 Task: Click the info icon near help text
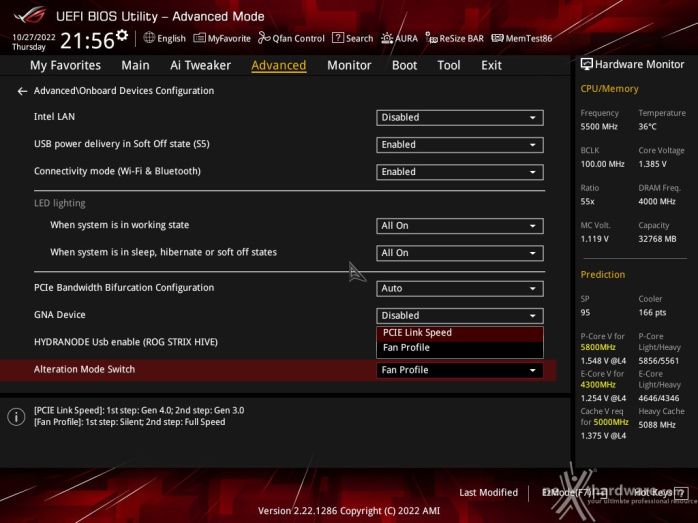pyautogui.click(x=16, y=417)
